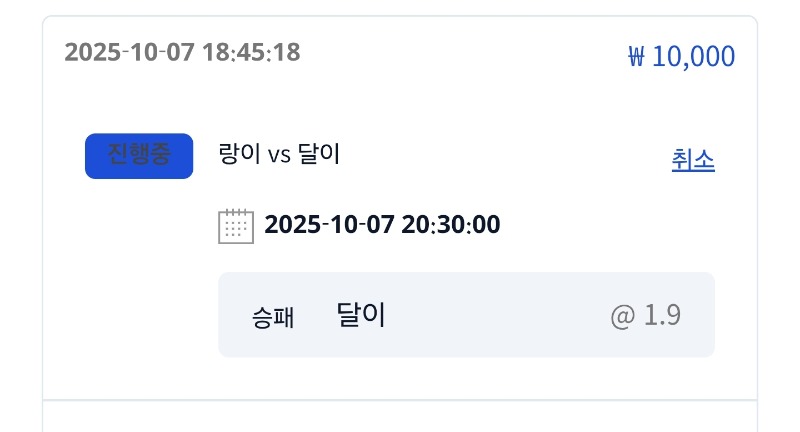Click 달이 team name in match title
The image size is (800, 432).
click(319, 155)
